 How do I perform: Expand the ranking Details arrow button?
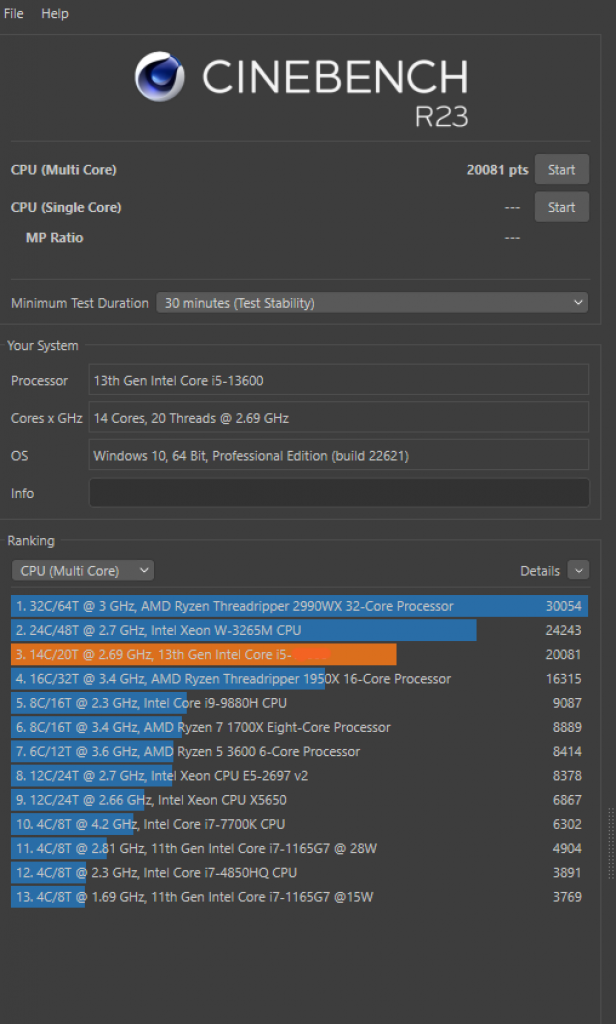point(578,570)
